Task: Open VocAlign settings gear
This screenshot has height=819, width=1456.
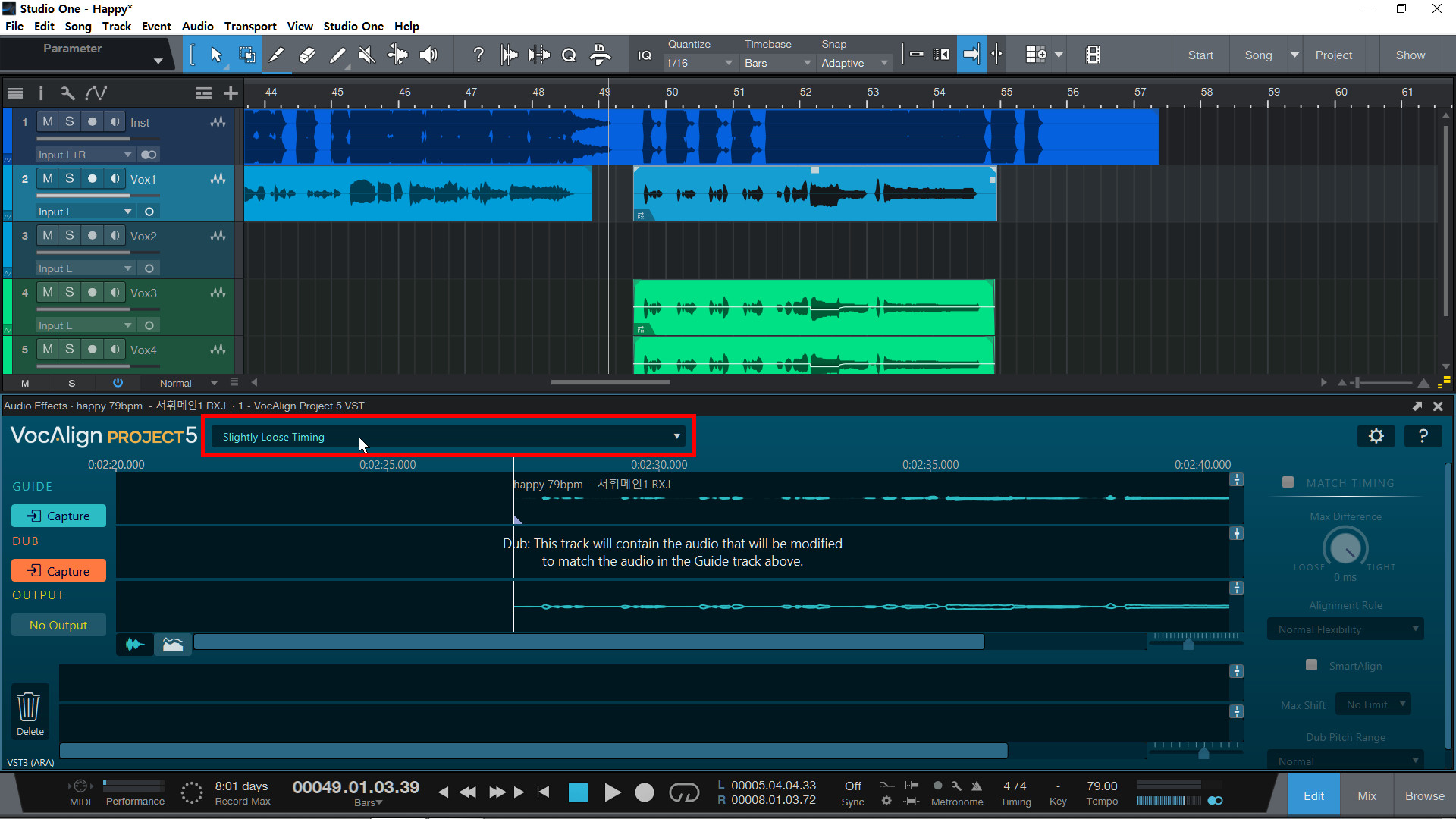Action: pos(1376,436)
